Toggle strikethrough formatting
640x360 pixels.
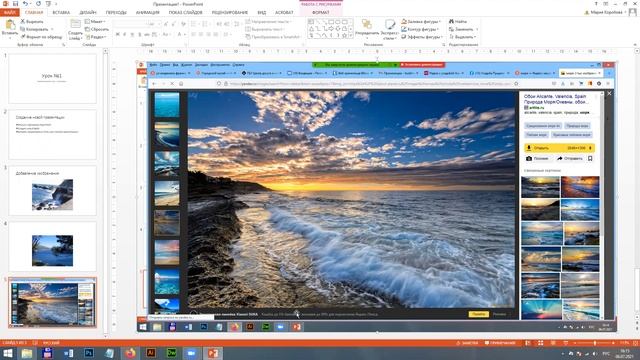[x=147, y=35]
